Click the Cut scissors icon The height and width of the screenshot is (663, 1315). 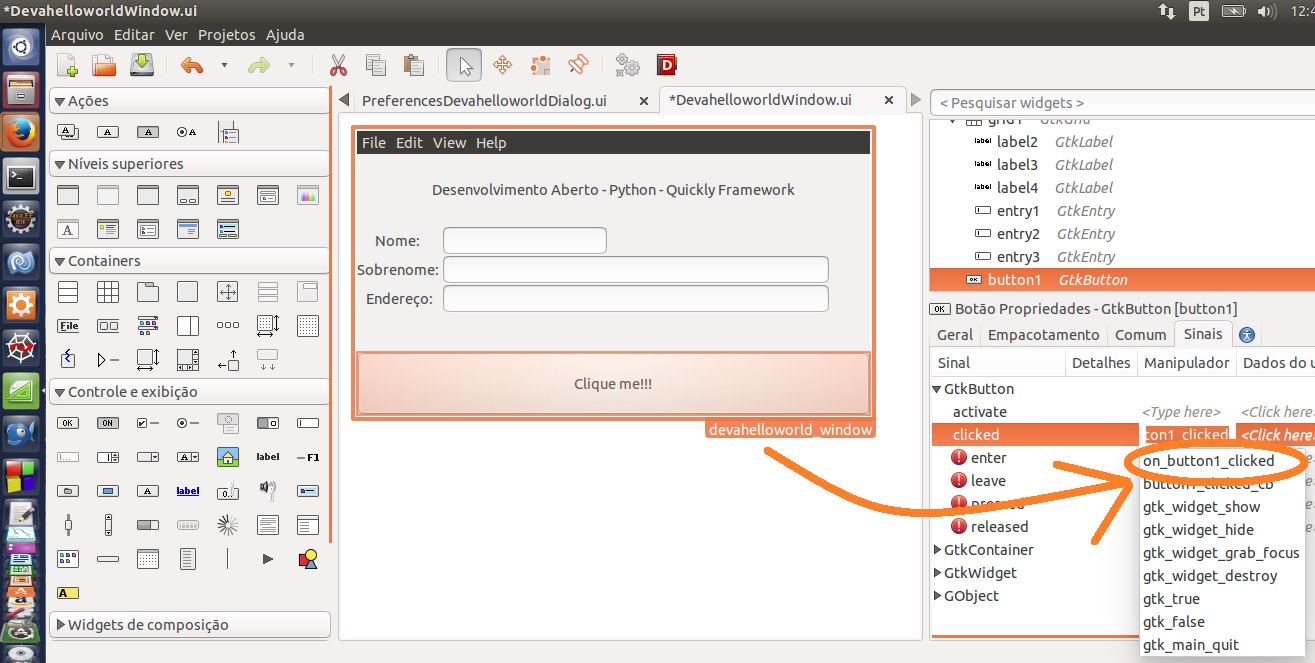click(338, 66)
